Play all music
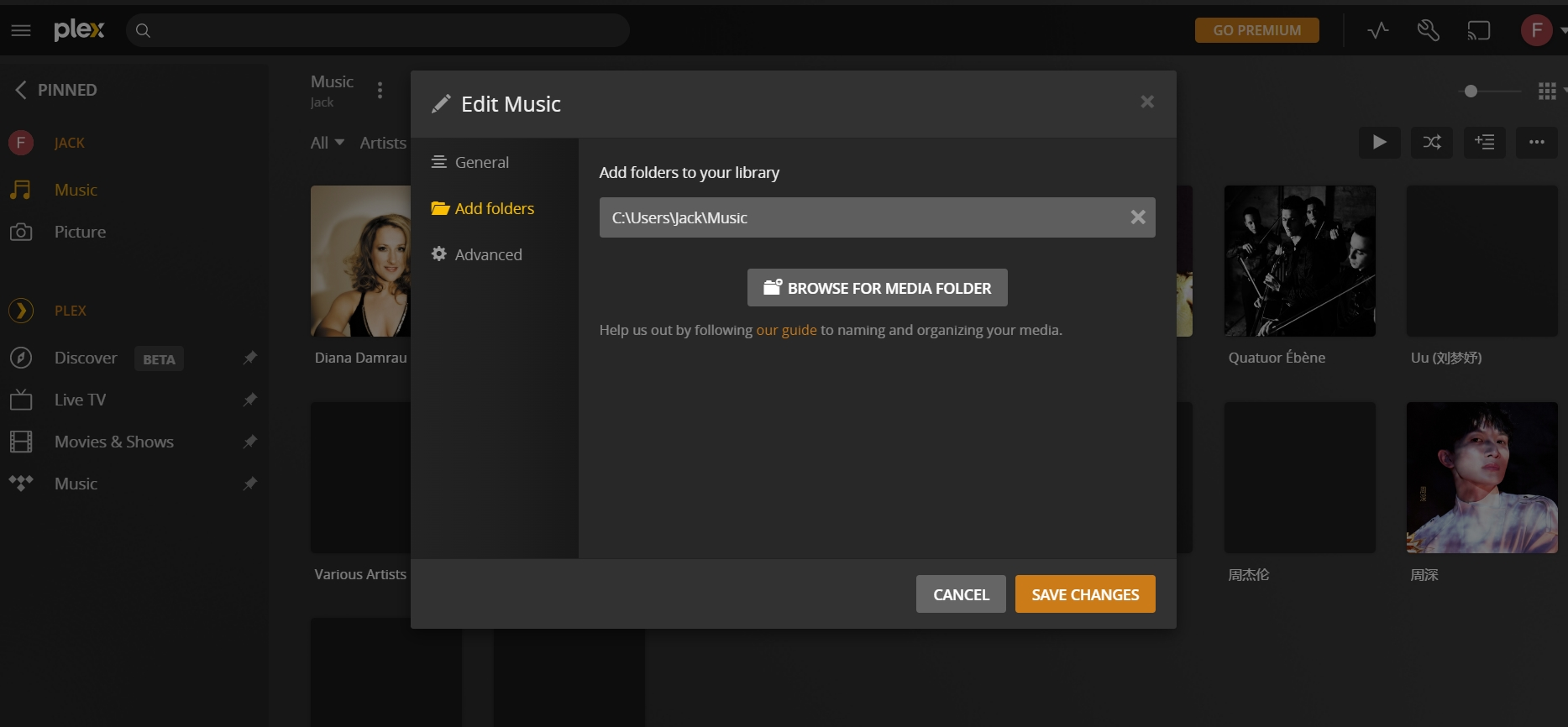 (x=1379, y=142)
